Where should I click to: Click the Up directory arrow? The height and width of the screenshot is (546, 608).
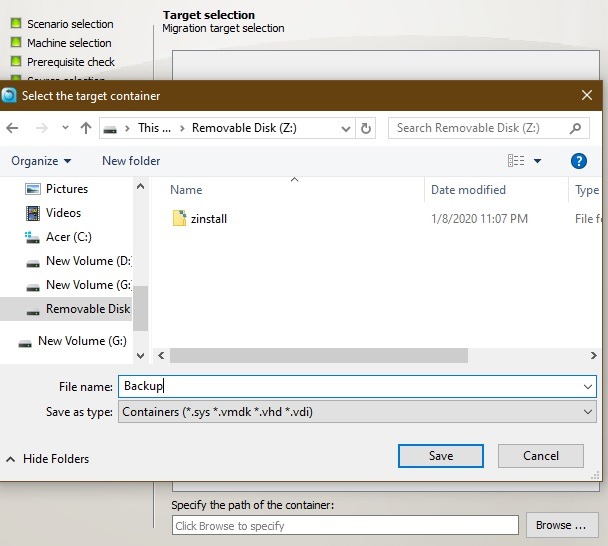(x=86, y=128)
